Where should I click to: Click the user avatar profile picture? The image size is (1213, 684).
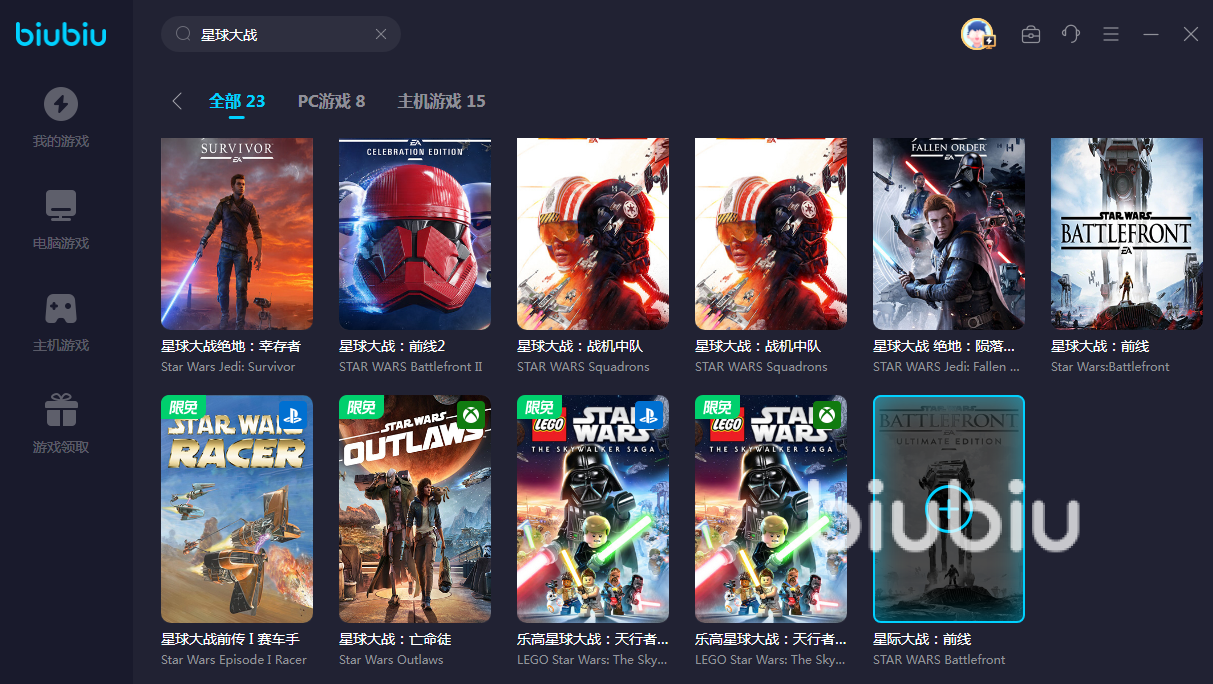(x=977, y=34)
